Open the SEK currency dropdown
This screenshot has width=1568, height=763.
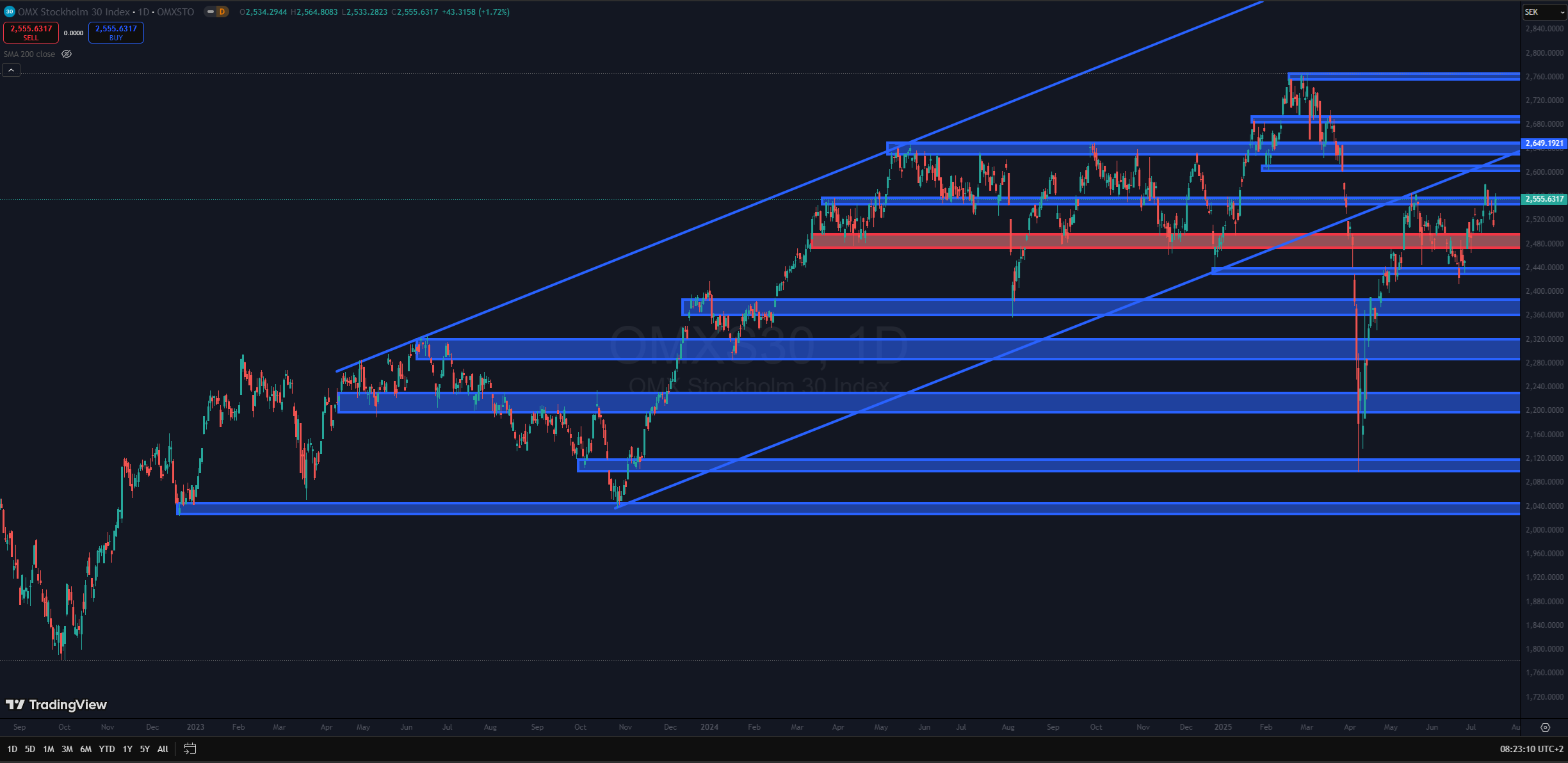(x=1544, y=12)
